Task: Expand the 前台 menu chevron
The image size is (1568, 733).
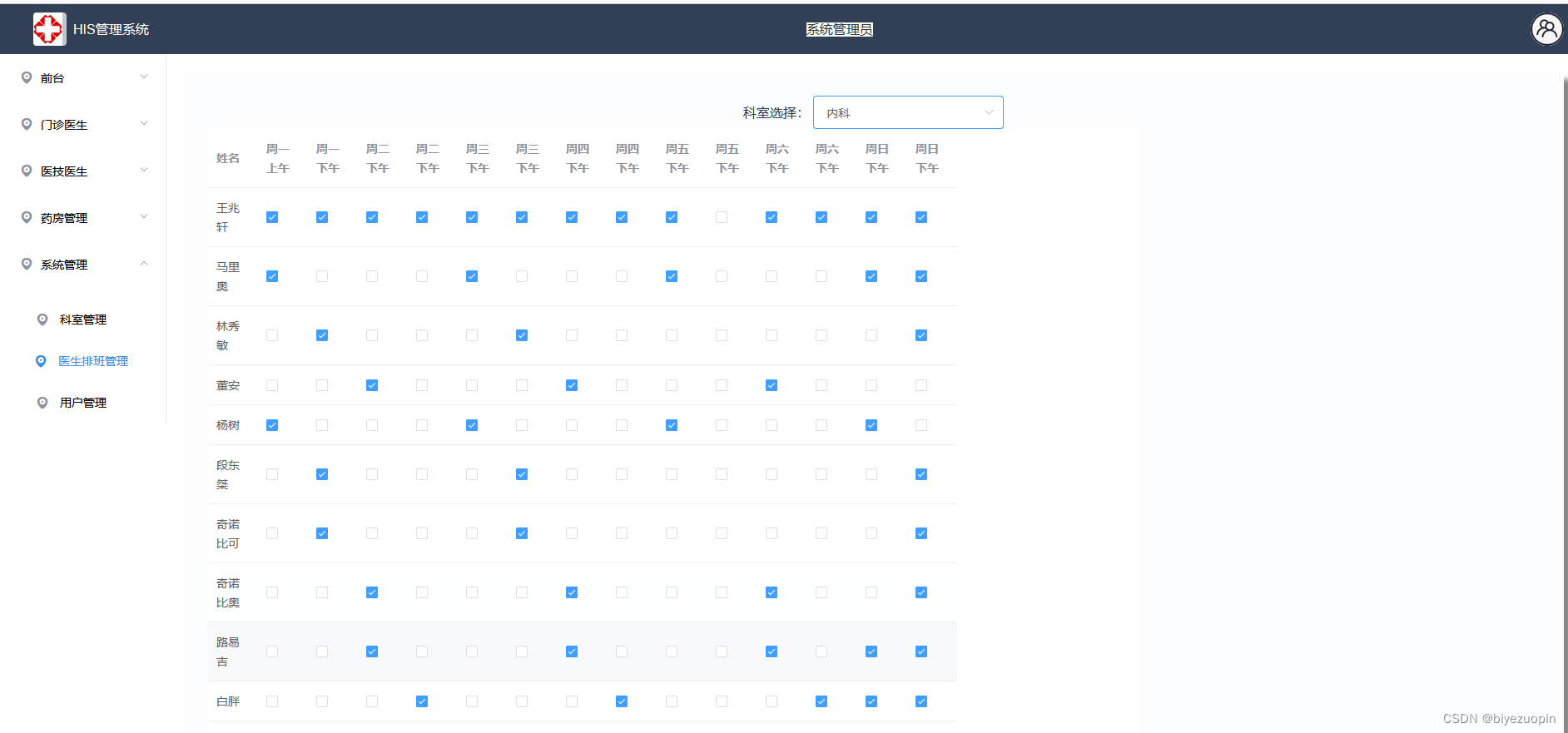Action: [144, 77]
